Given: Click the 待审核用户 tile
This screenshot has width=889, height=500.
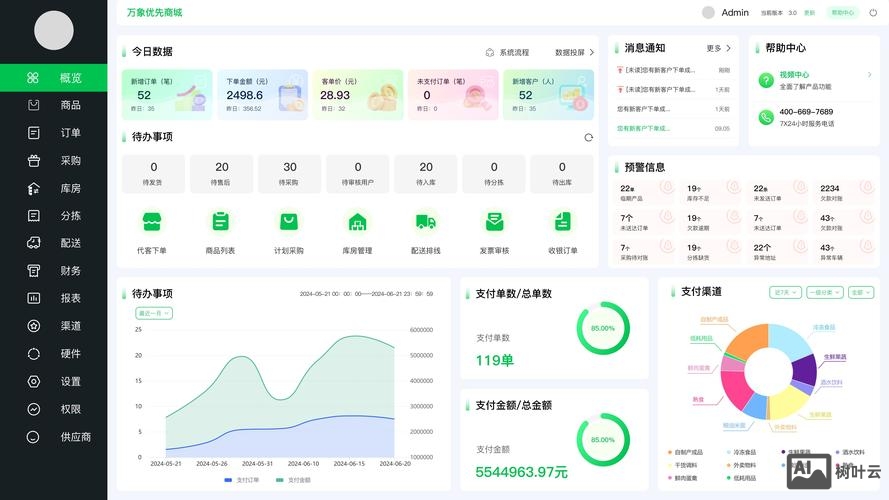Looking at the screenshot, I should coord(358,174).
